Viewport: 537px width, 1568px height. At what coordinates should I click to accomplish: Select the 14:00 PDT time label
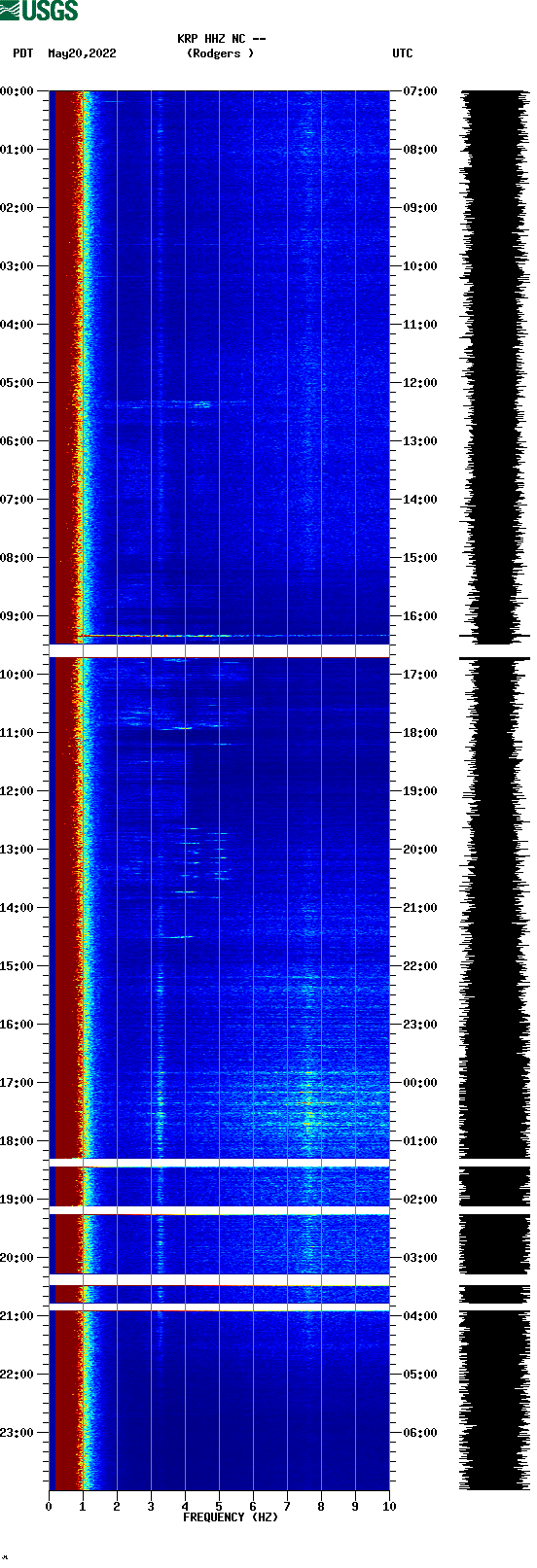coord(18,908)
